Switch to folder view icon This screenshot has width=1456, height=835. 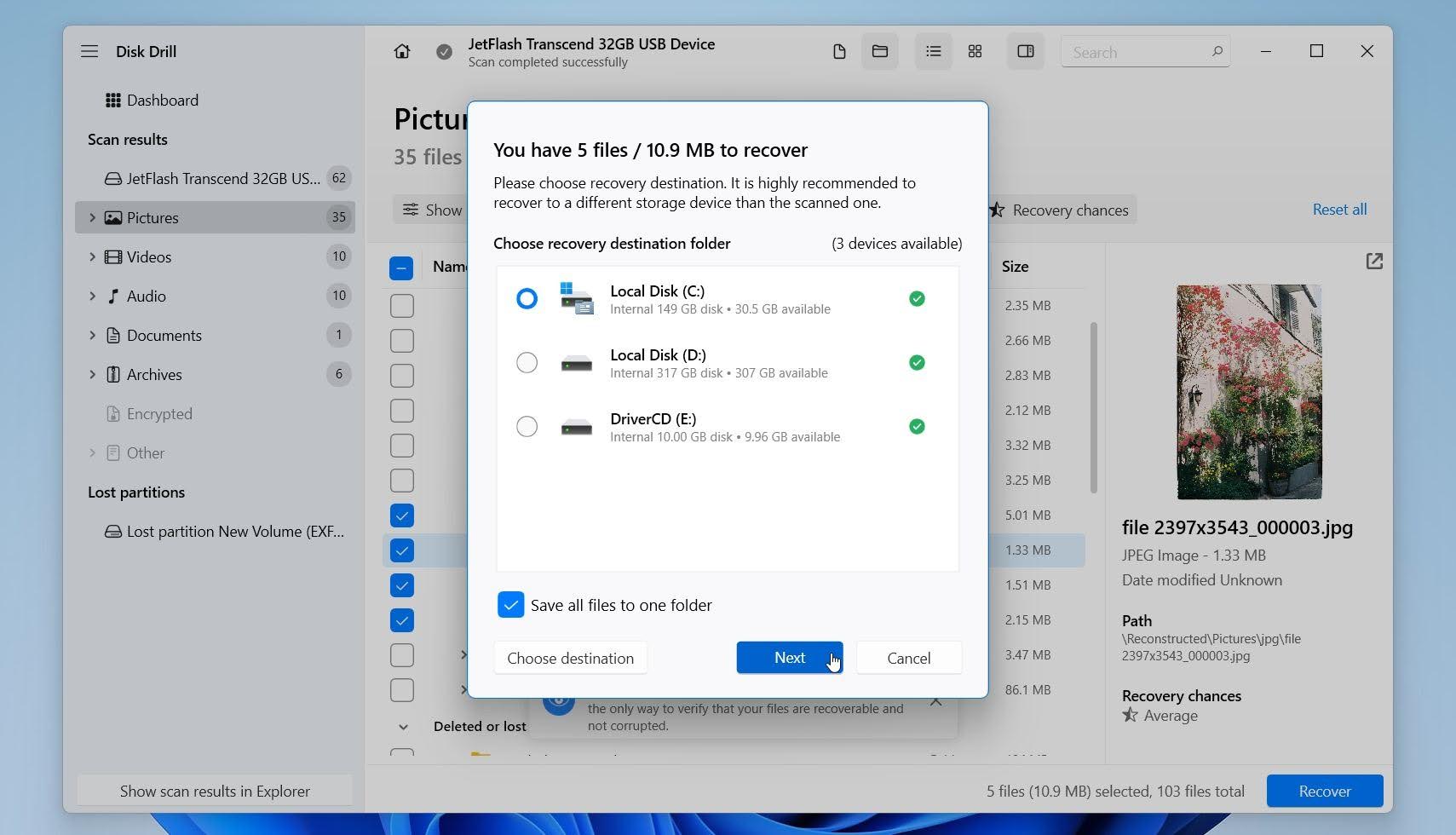point(880,52)
